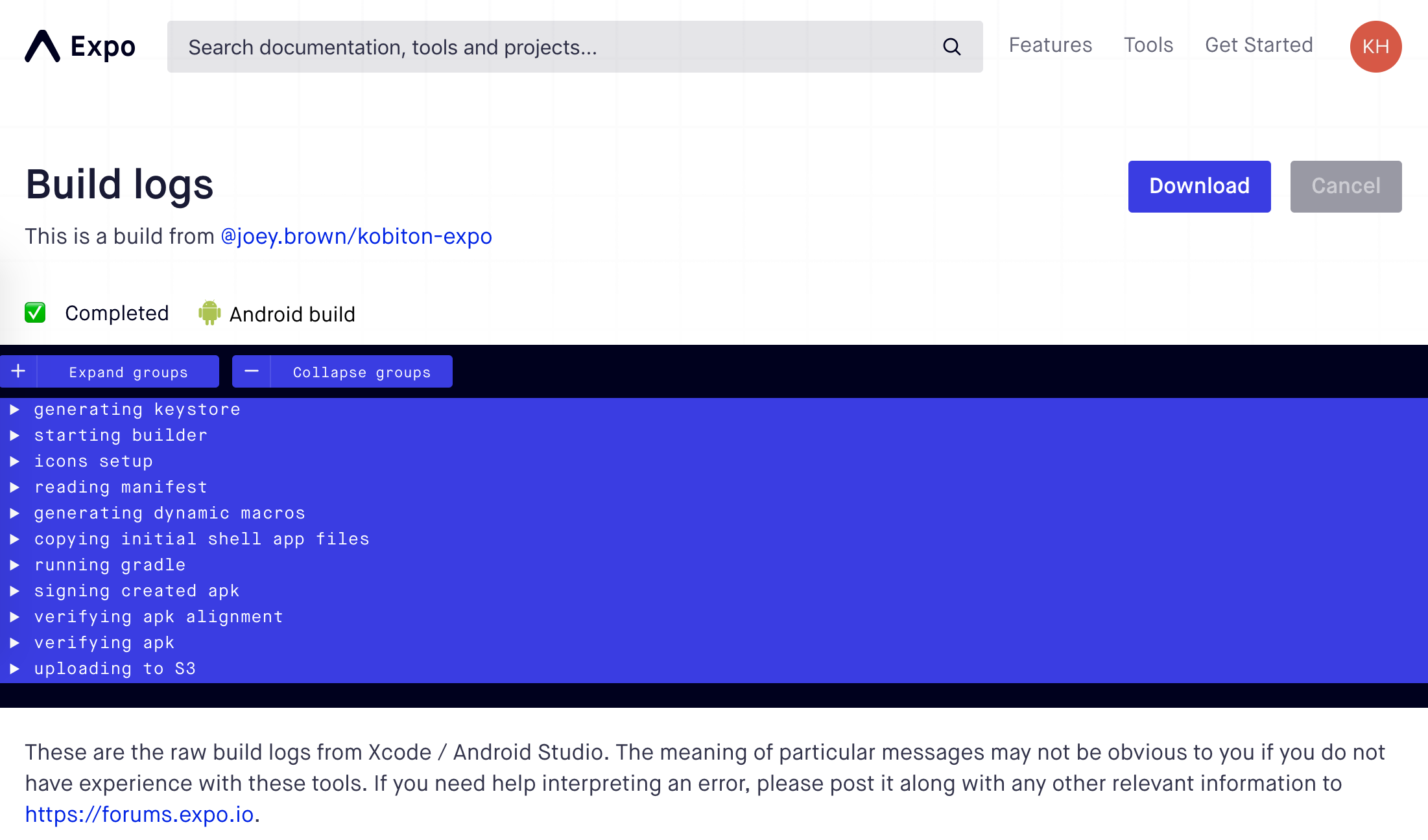
Task: Open the Tools menu item
Action: tap(1148, 45)
